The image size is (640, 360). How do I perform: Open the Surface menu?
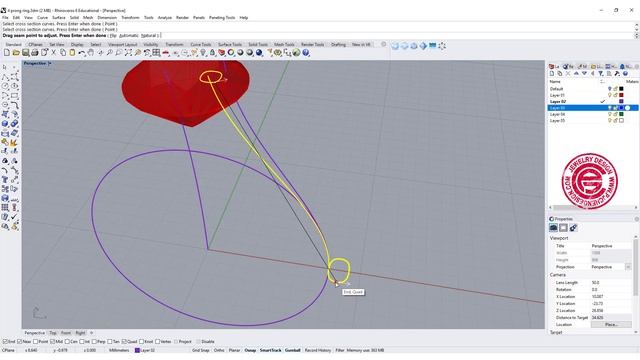tap(59, 18)
